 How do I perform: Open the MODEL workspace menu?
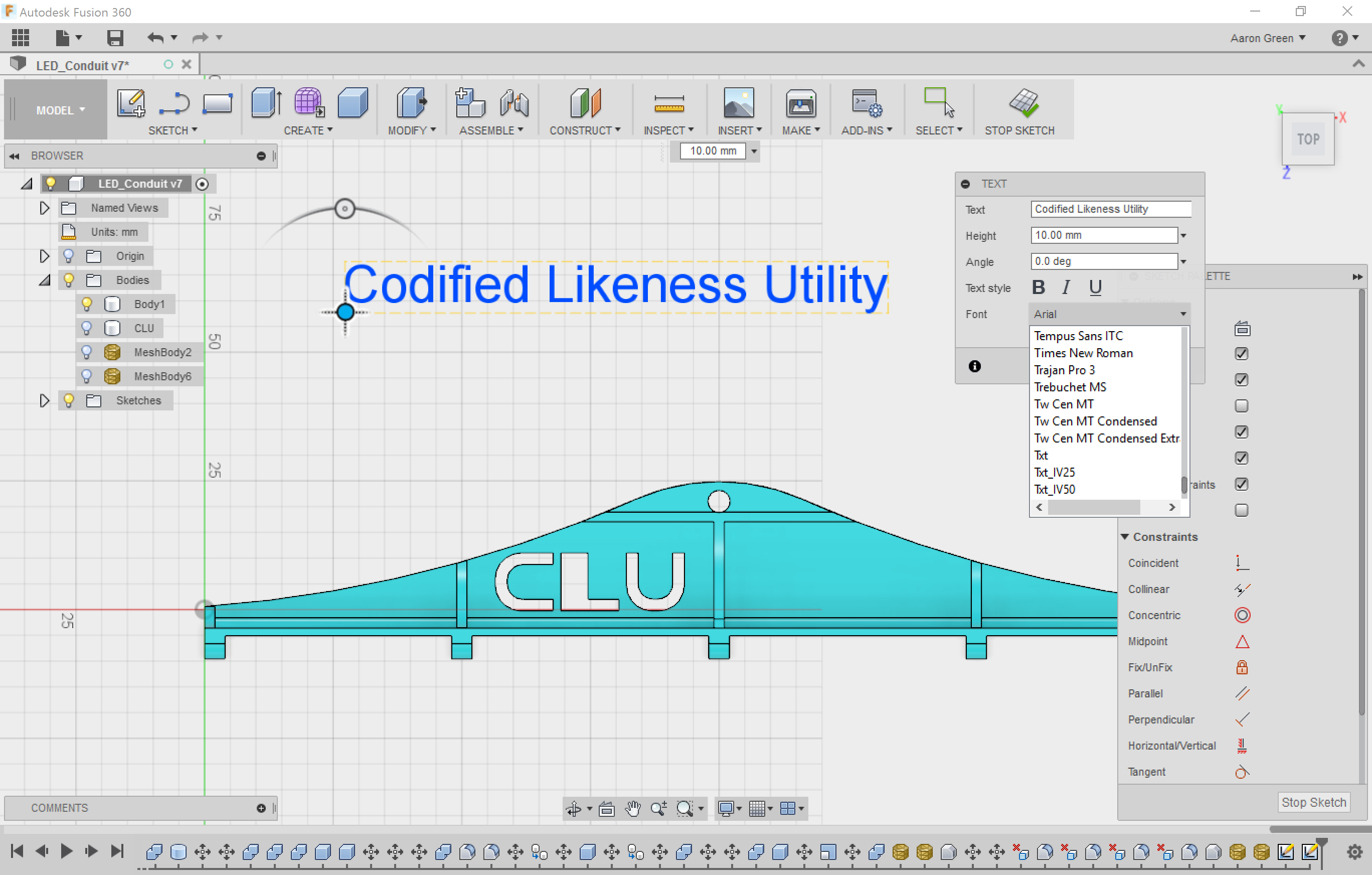click(55, 109)
